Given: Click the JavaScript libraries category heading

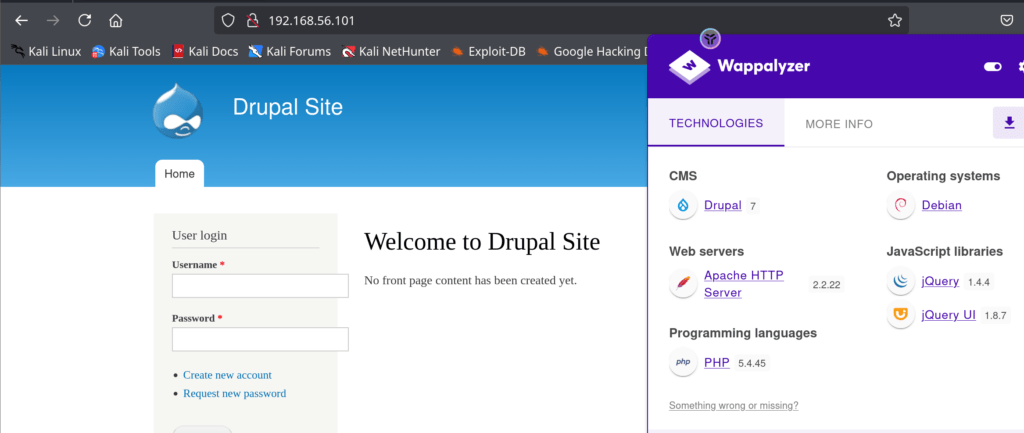Looking at the screenshot, I should point(945,251).
